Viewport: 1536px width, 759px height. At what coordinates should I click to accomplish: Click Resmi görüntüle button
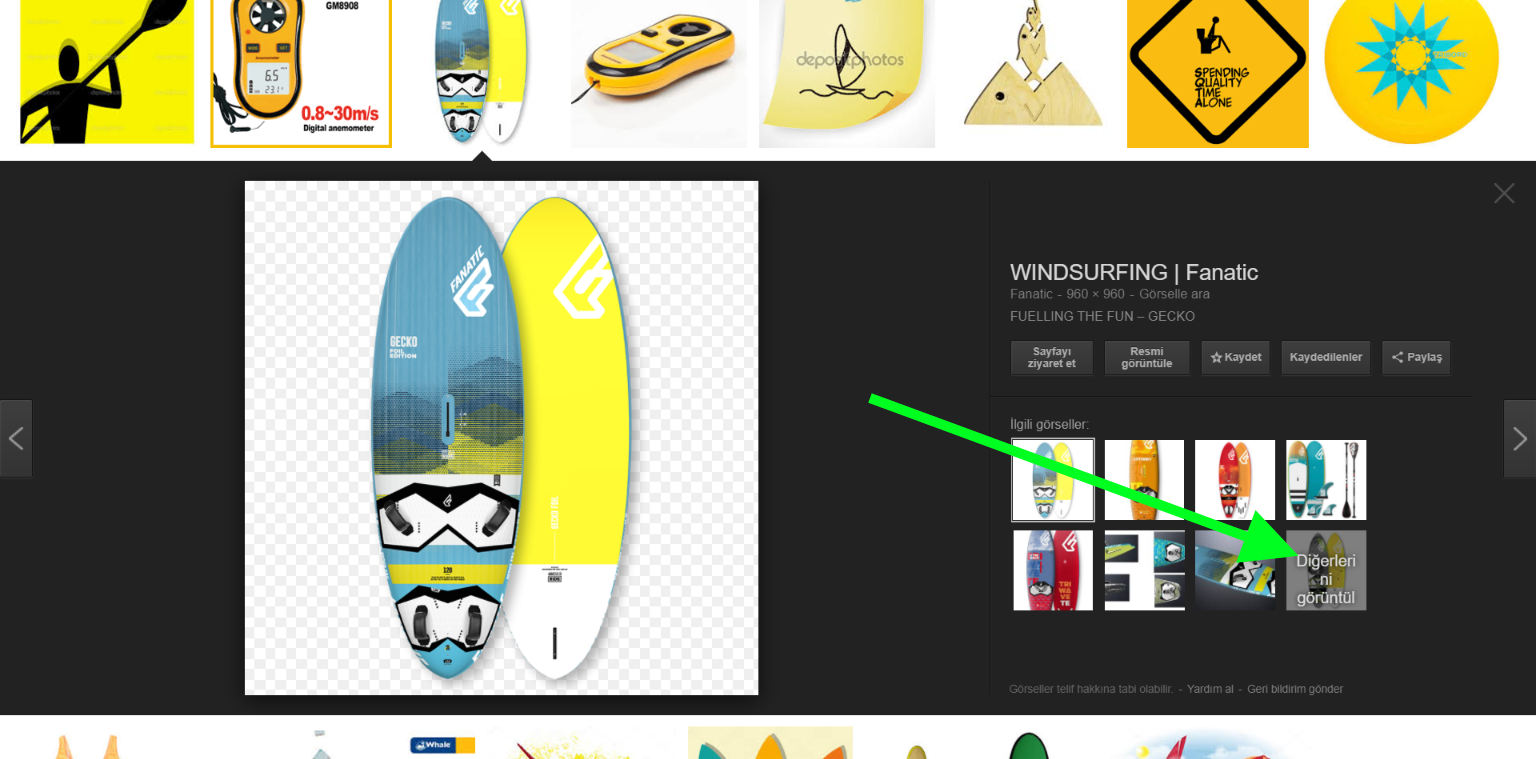[x=1147, y=357]
